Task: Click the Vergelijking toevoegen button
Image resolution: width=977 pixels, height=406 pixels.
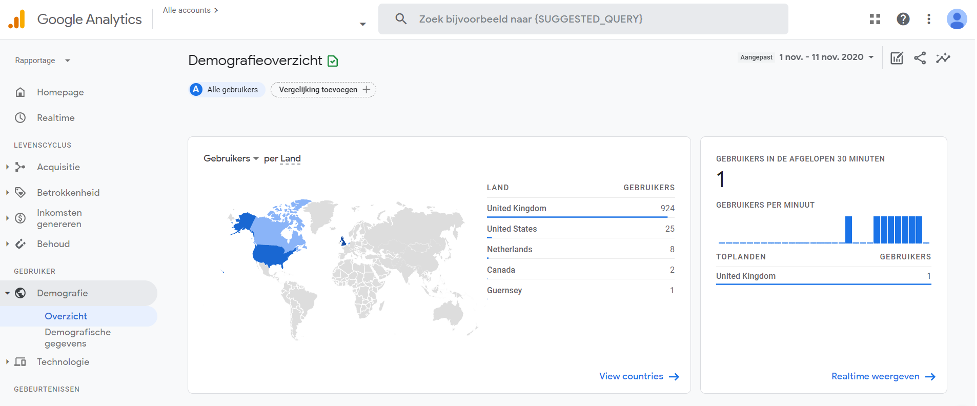Action: (x=323, y=90)
